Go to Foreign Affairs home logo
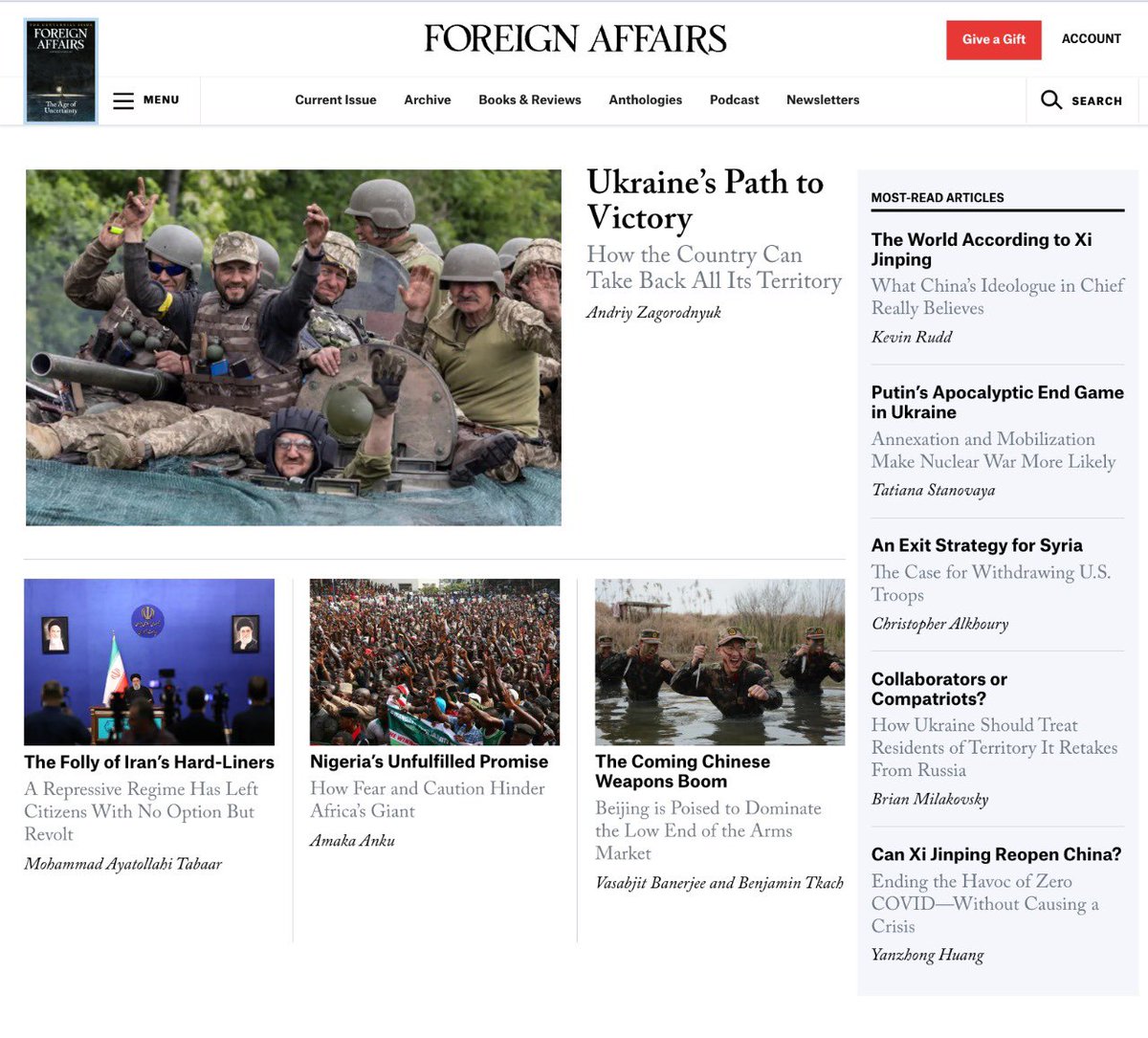This screenshot has width=1148, height=1038. pos(575,38)
